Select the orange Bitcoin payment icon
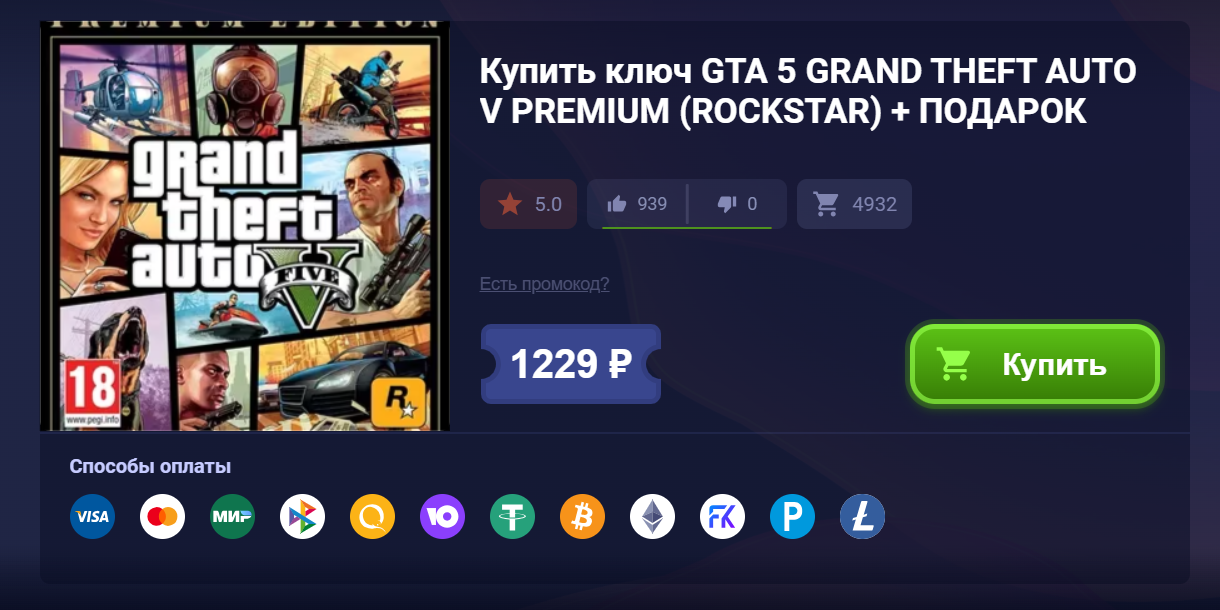Viewport: 1220px width, 610px height. pyautogui.click(x=582, y=517)
